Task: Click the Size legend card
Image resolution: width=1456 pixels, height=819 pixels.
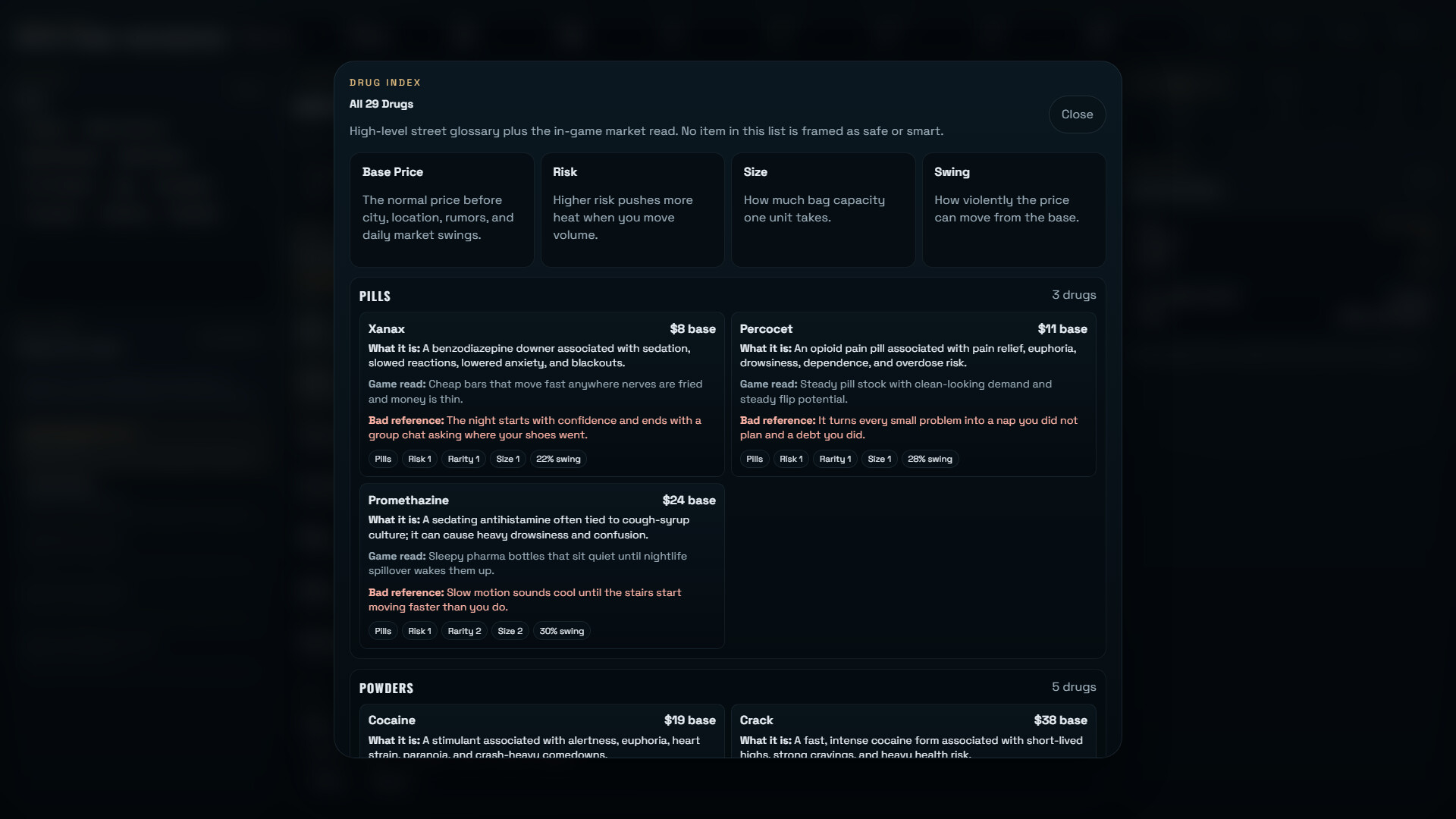Action: pyautogui.click(x=823, y=210)
